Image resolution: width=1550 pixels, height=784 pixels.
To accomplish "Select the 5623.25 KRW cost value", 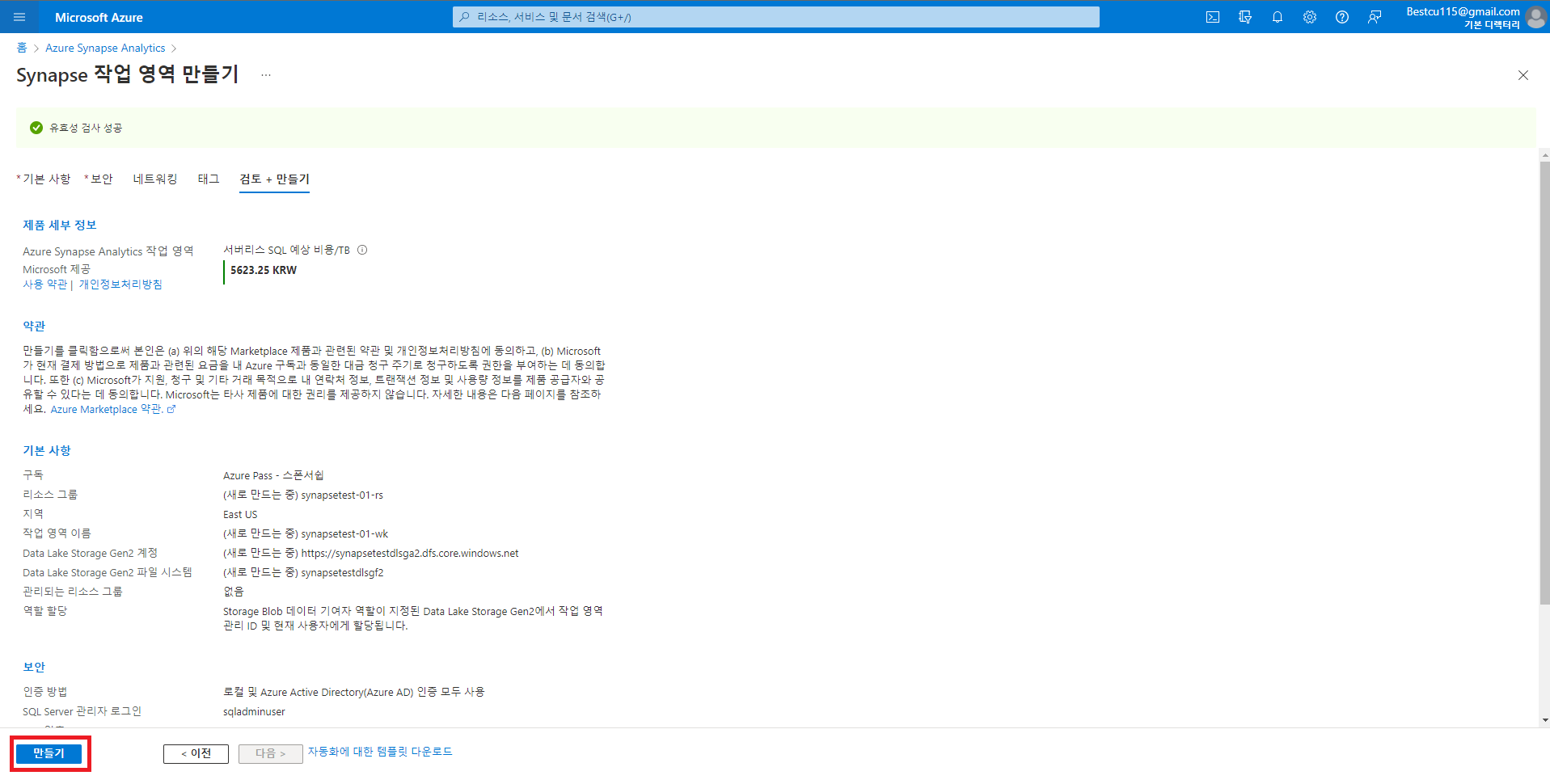I will (x=264, y=270).
